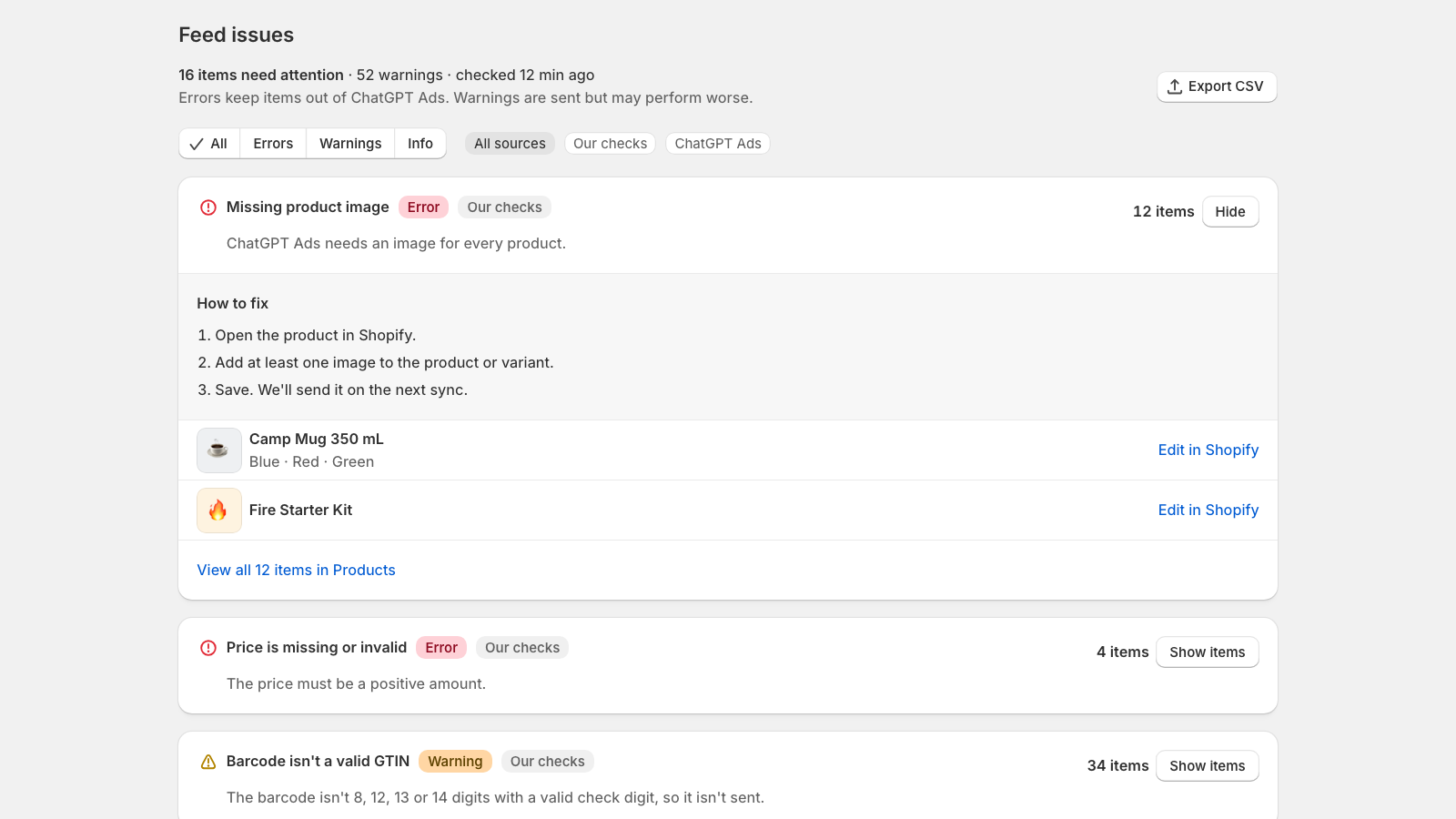1456x819 pixels.
Task: Click the 16 items need attention summary
Action: pos(261,76)
